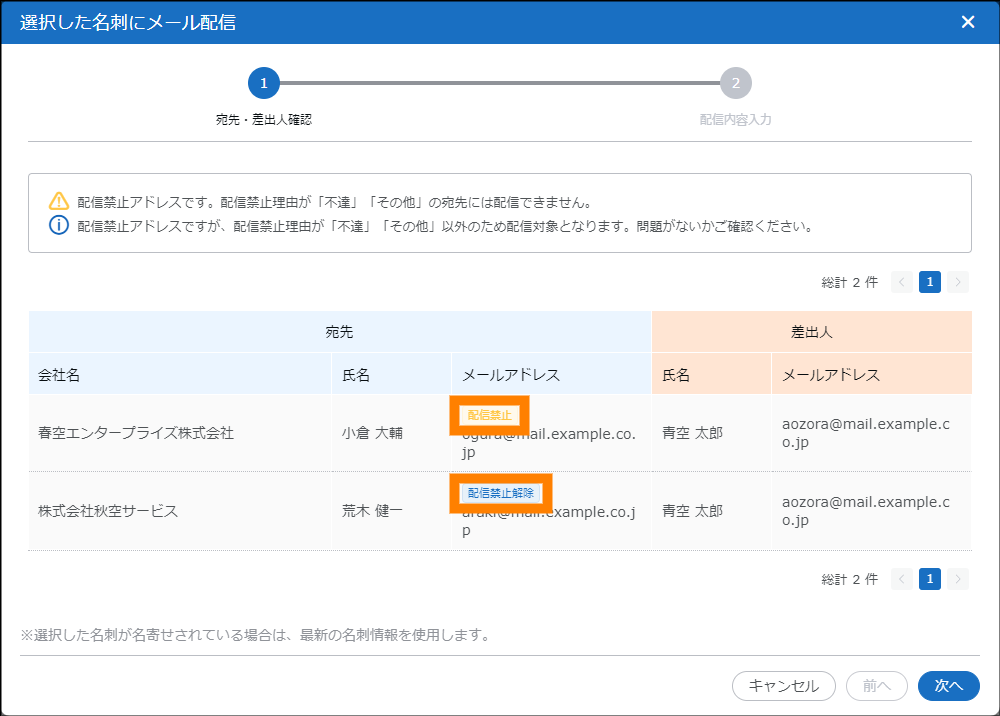Click the step 1 circle indicator
Viewport: 1000px width, 716px height.
click(264, 83)
